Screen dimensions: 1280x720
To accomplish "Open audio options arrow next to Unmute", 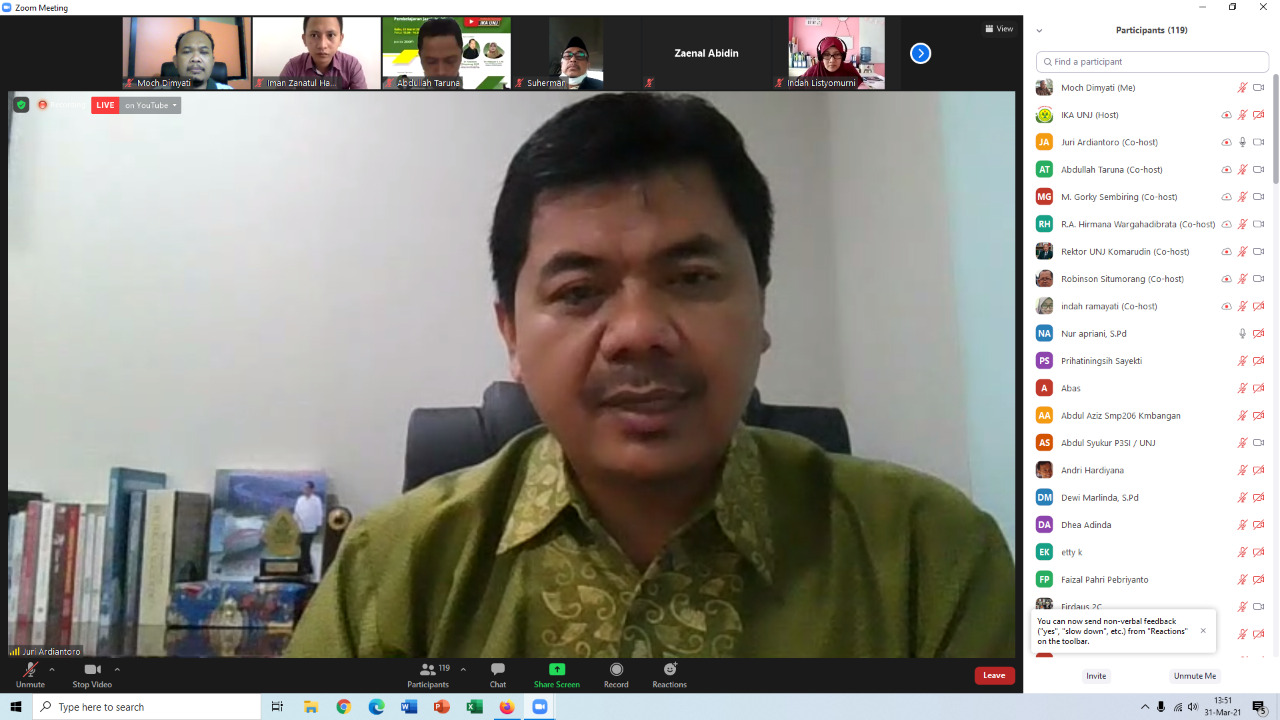I will tap(52, 669).
